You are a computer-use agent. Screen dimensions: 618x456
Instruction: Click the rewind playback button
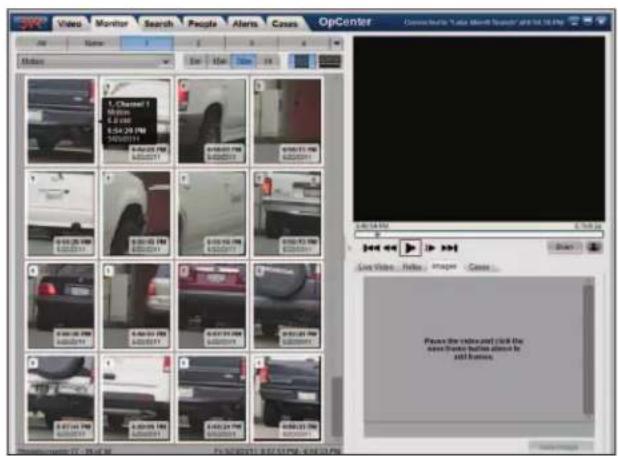click(390, 248)
